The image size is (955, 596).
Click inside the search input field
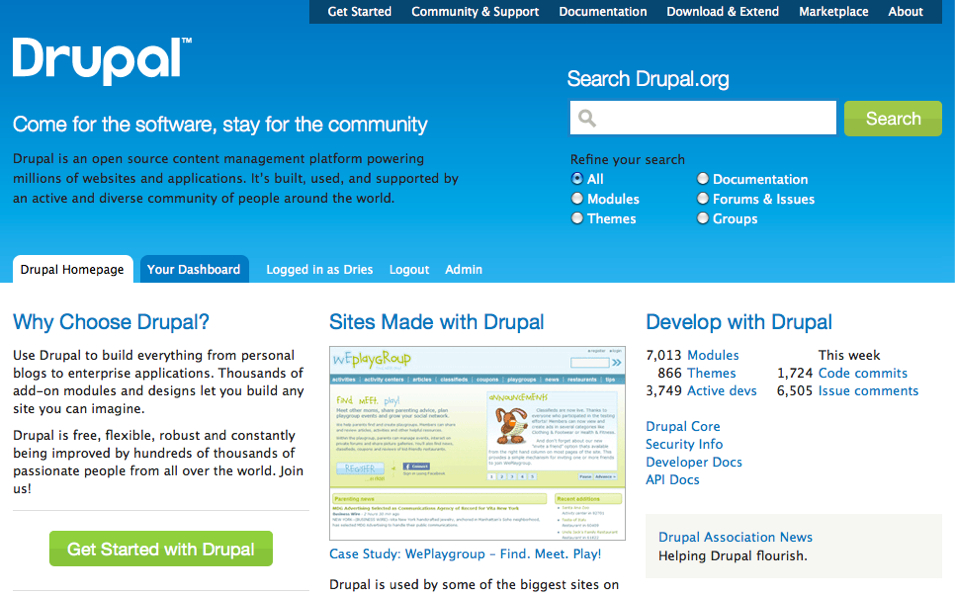(x=700, y=117)
